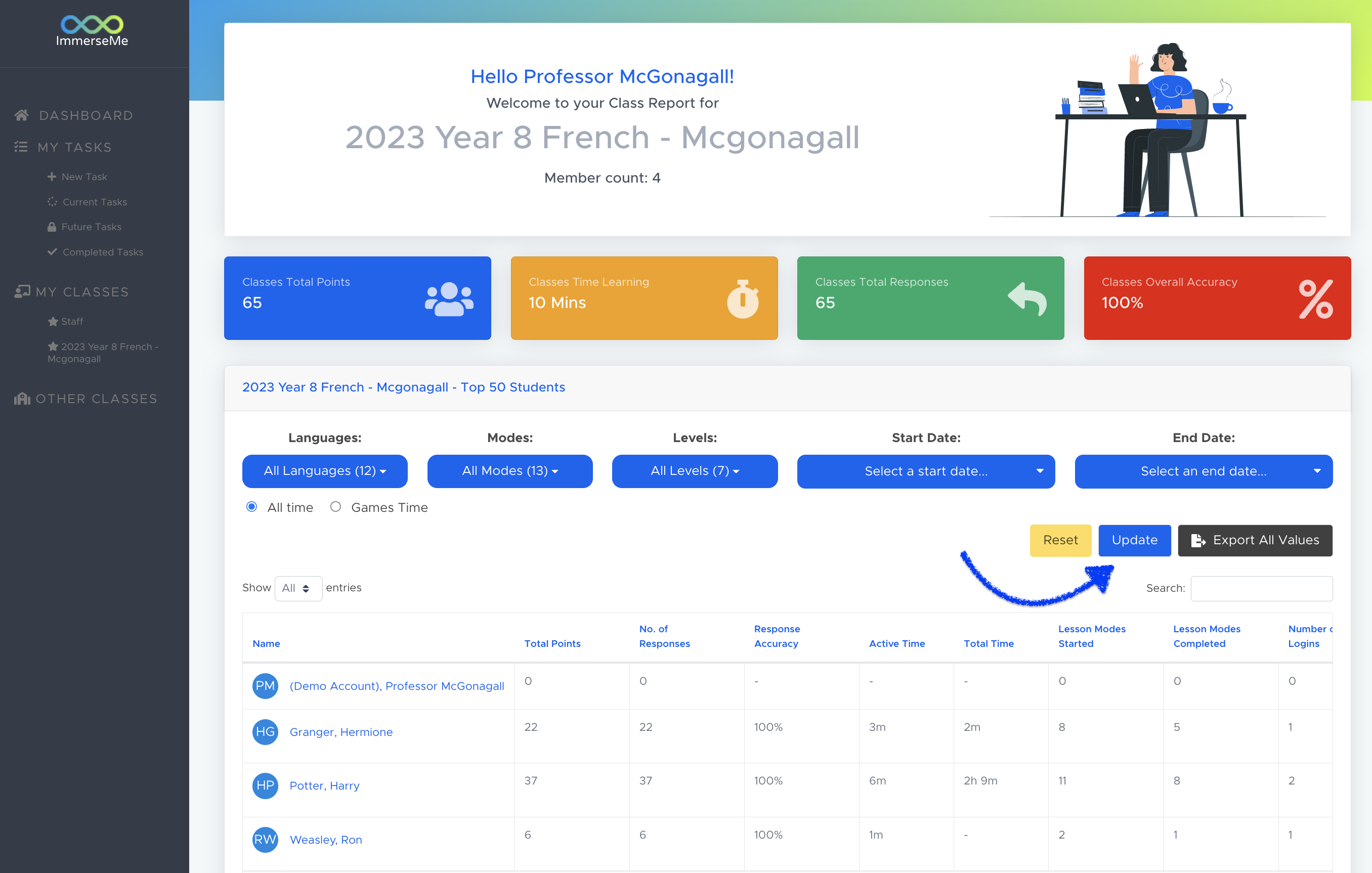Click the Classes Overall Accuracy card

click(x=1217, y=298)
